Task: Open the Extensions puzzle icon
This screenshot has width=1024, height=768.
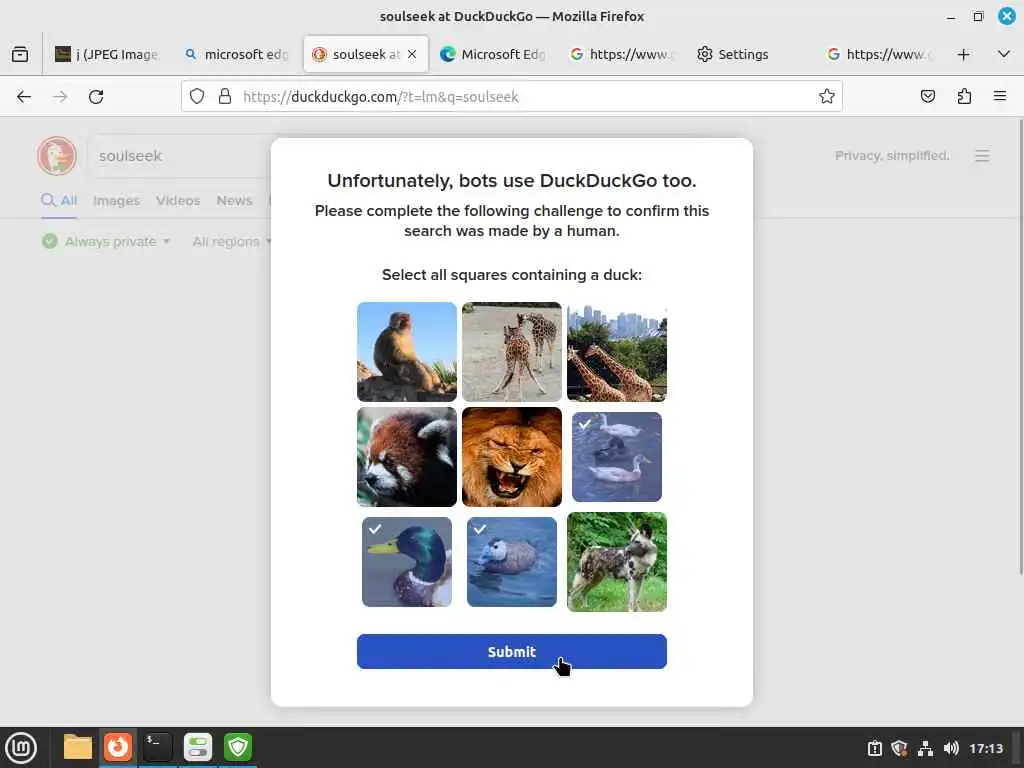Action: coord(964,97)
